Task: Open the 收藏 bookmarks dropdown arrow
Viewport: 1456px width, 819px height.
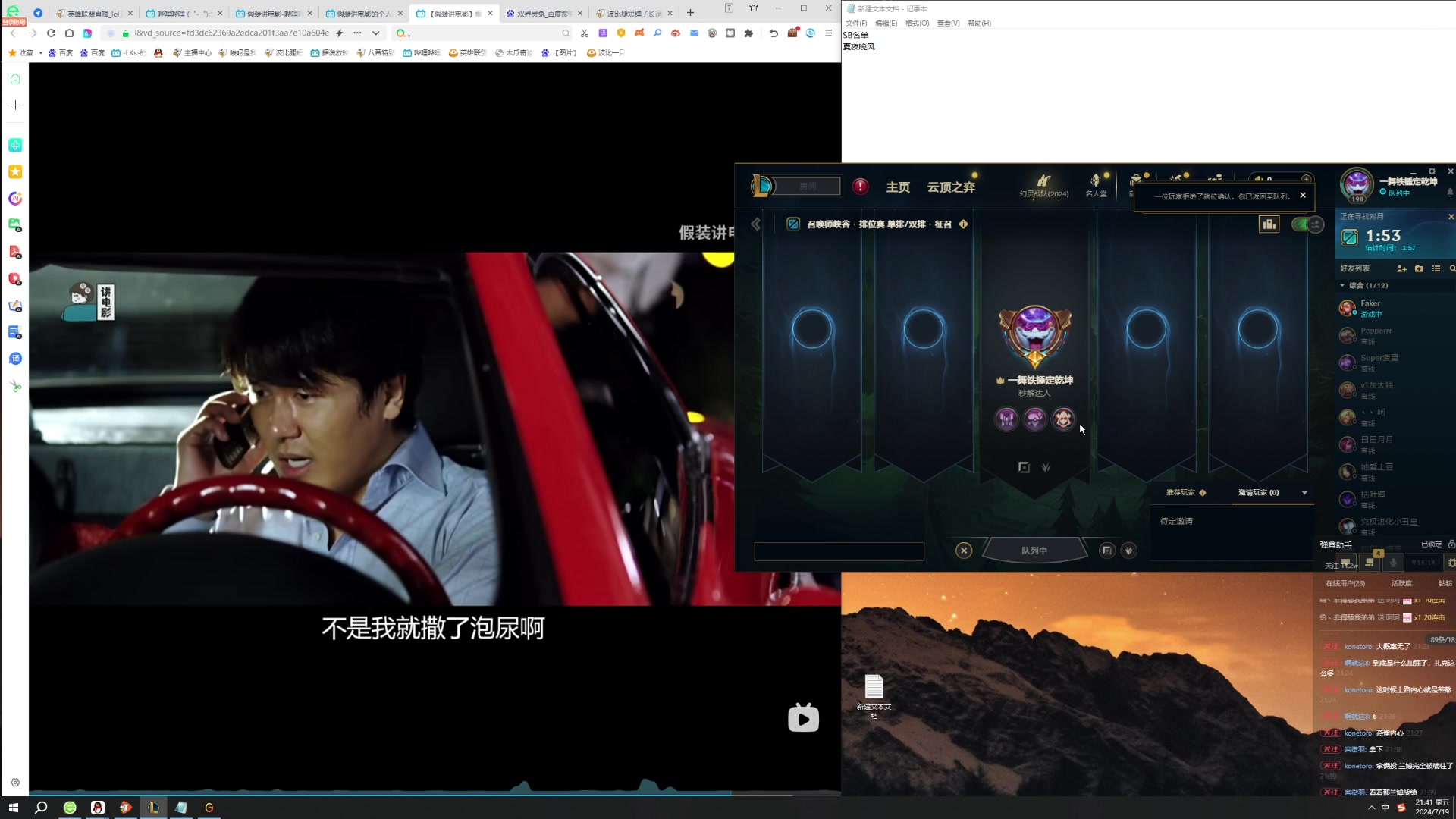Action: coord(40,53)
